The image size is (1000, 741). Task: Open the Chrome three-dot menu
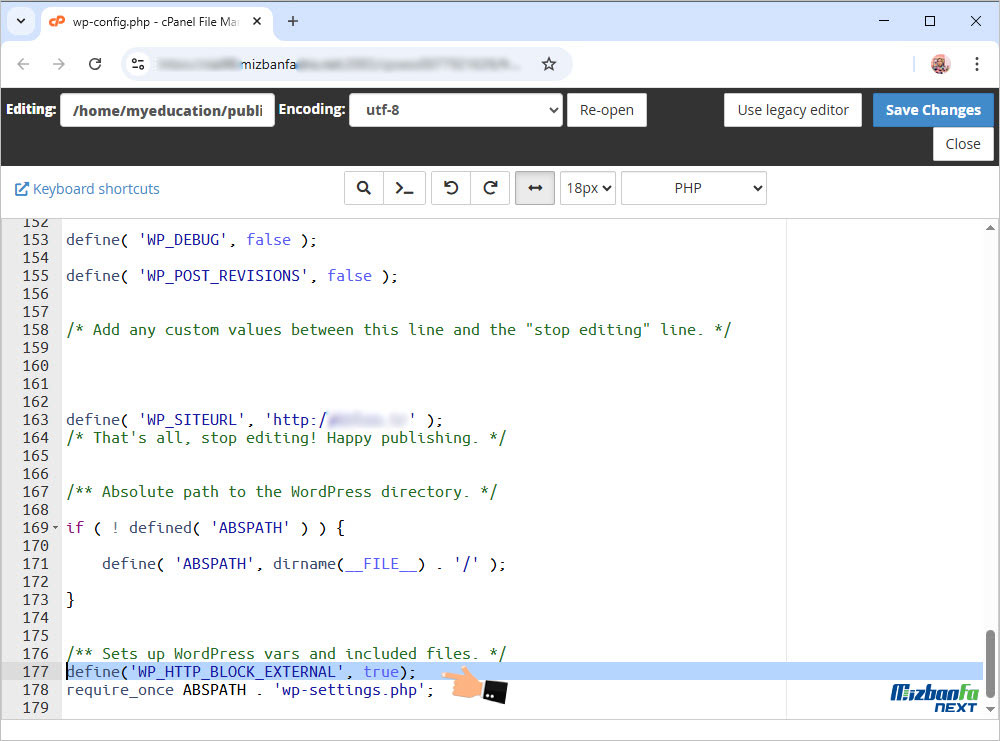click(976, 64)
